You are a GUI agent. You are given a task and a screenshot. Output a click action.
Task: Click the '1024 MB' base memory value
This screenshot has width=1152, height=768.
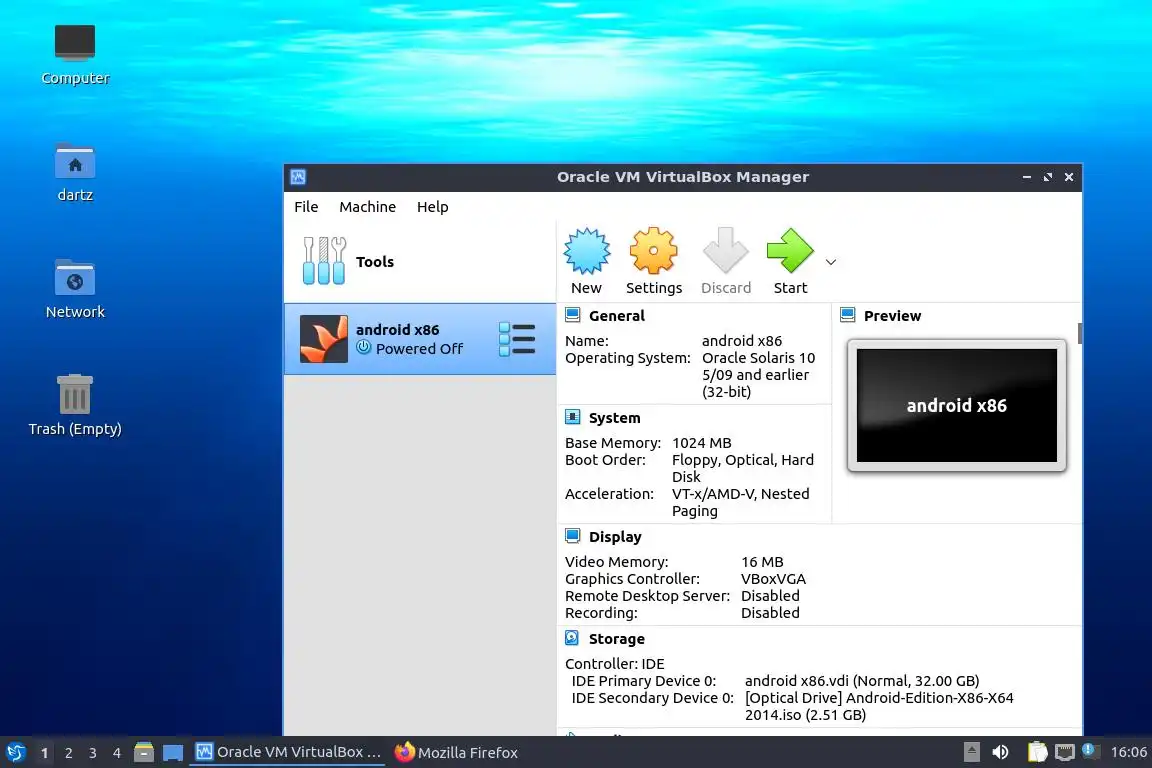point(702,442)
